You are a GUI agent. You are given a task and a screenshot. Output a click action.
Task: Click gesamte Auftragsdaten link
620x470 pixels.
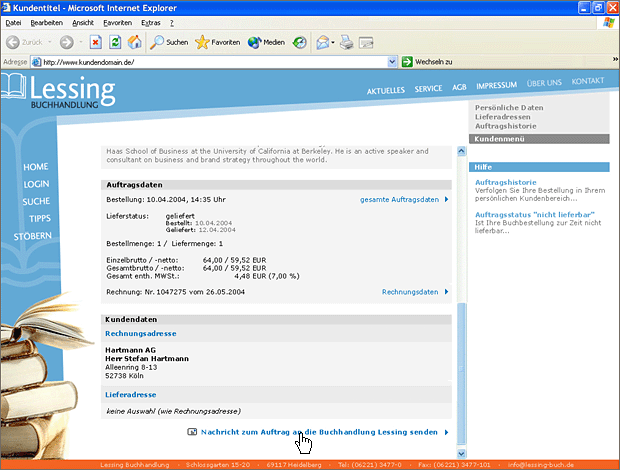(399, 199)
